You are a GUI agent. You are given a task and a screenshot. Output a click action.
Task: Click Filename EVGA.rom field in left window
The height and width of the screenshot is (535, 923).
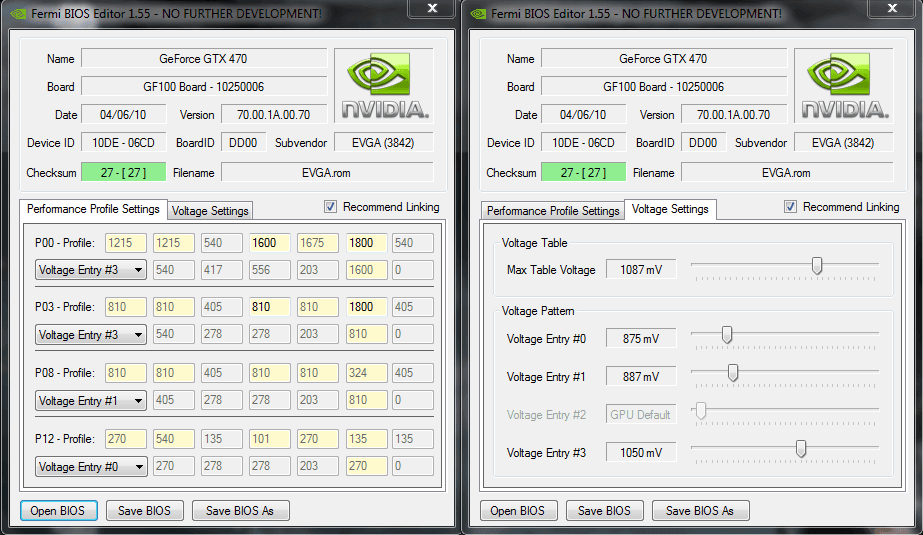327,172
